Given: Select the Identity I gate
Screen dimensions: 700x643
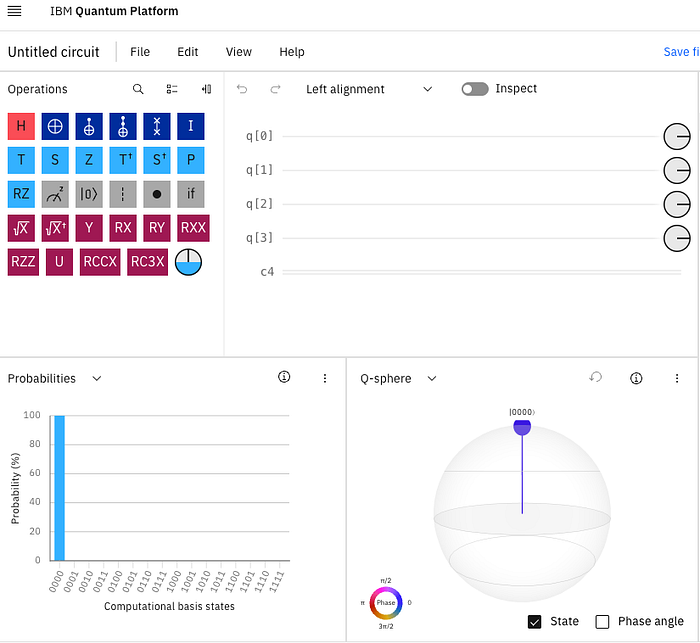Looking at the screenshot, I should tap(191, 126).
